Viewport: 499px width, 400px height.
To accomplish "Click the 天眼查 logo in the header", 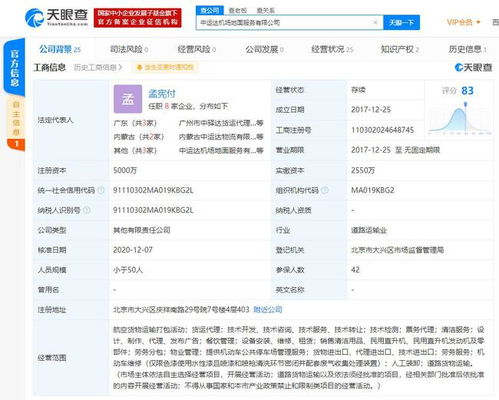I will point(57,17).
